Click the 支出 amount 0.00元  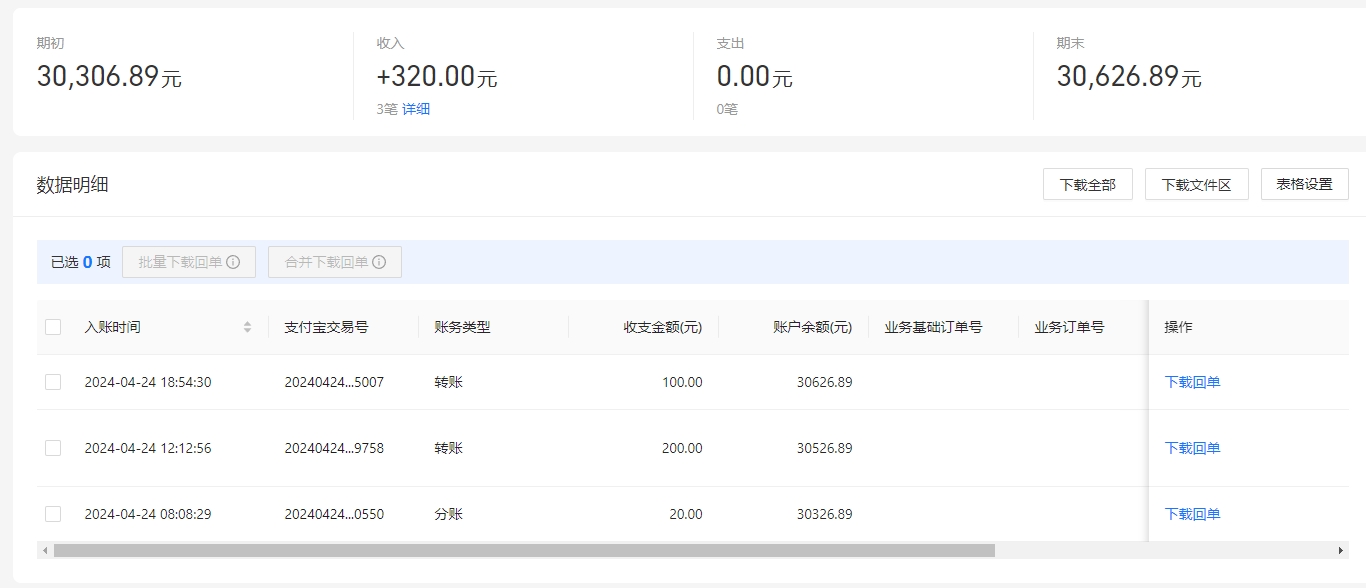tap(754, 76)
